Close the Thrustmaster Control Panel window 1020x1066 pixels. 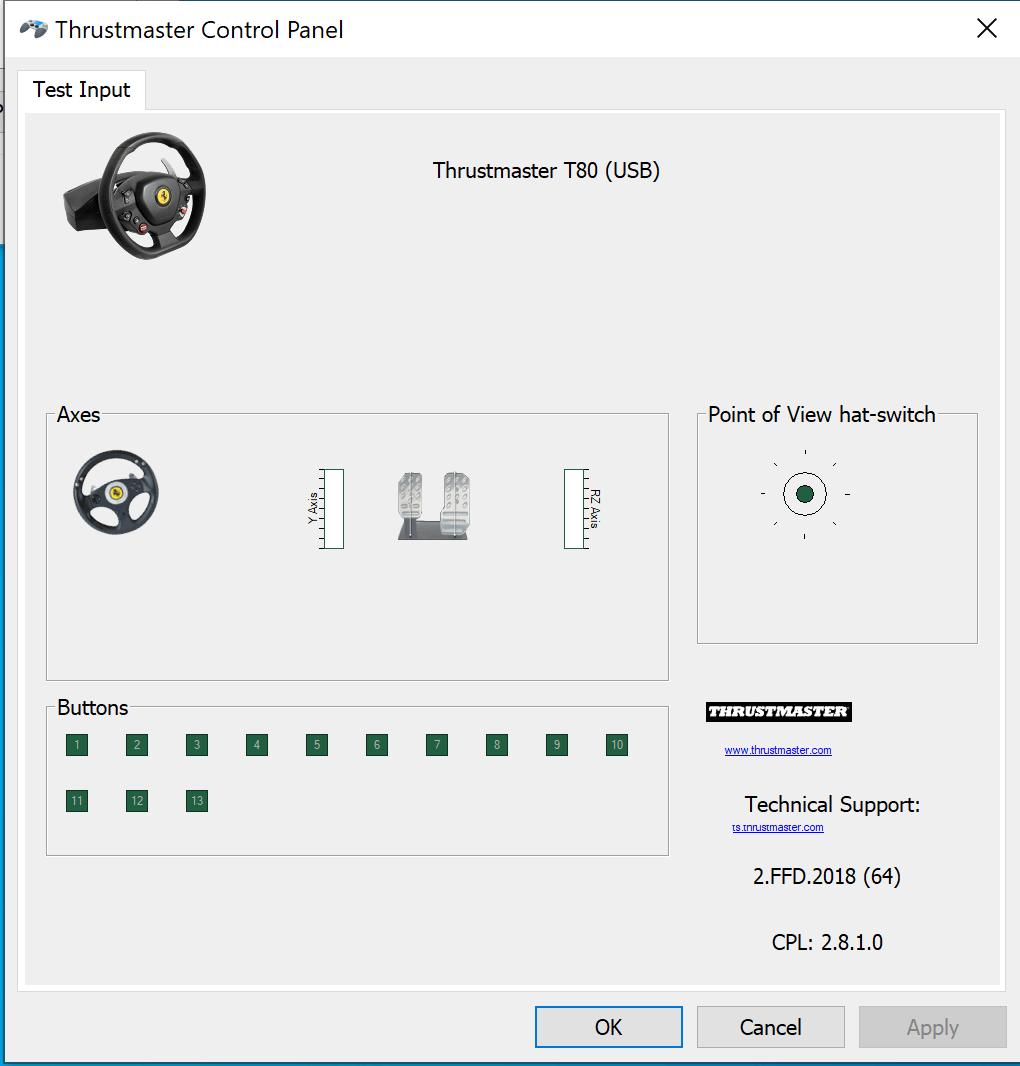[x=987, y=29]
